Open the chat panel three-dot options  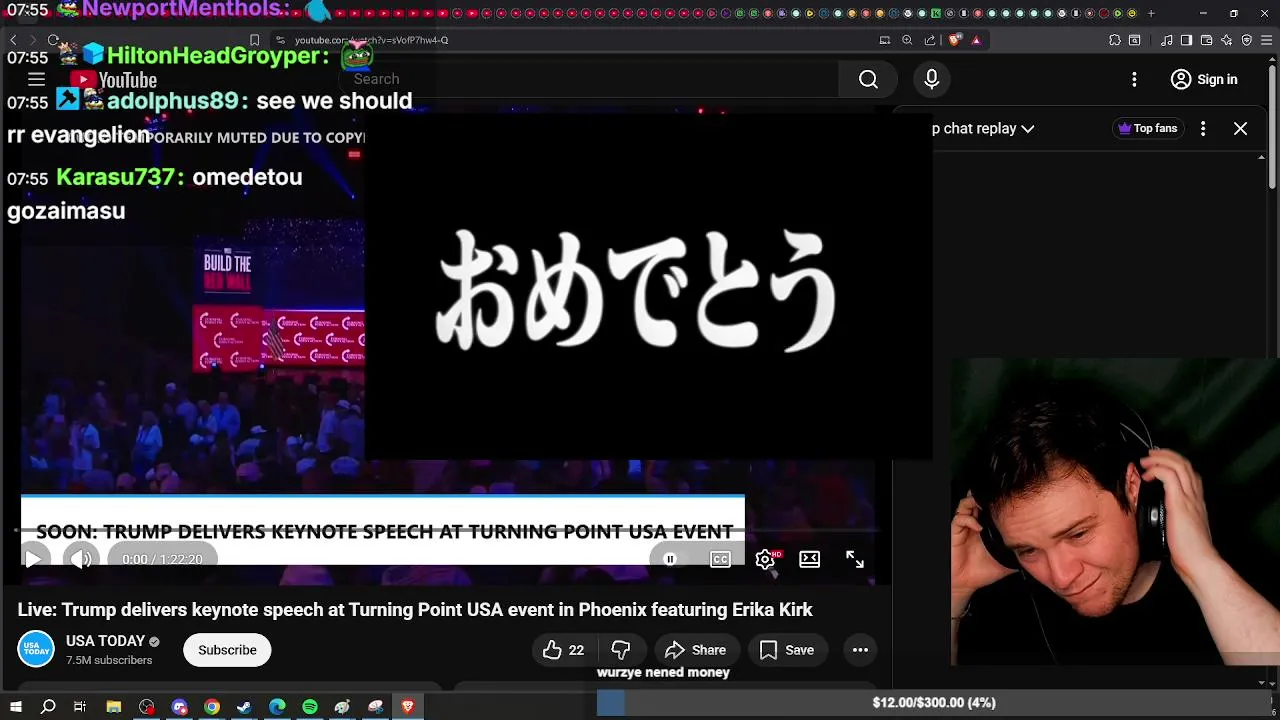[1203, 128]
